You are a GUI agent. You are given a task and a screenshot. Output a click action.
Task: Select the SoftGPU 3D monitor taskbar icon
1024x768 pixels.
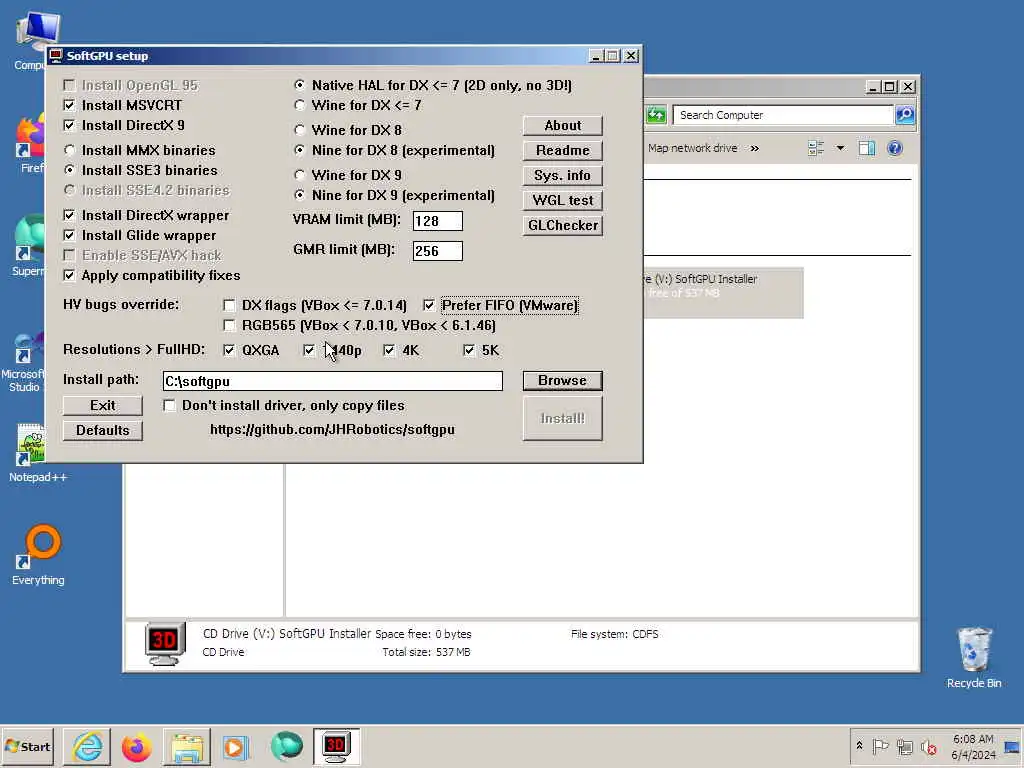click(336, 747)
